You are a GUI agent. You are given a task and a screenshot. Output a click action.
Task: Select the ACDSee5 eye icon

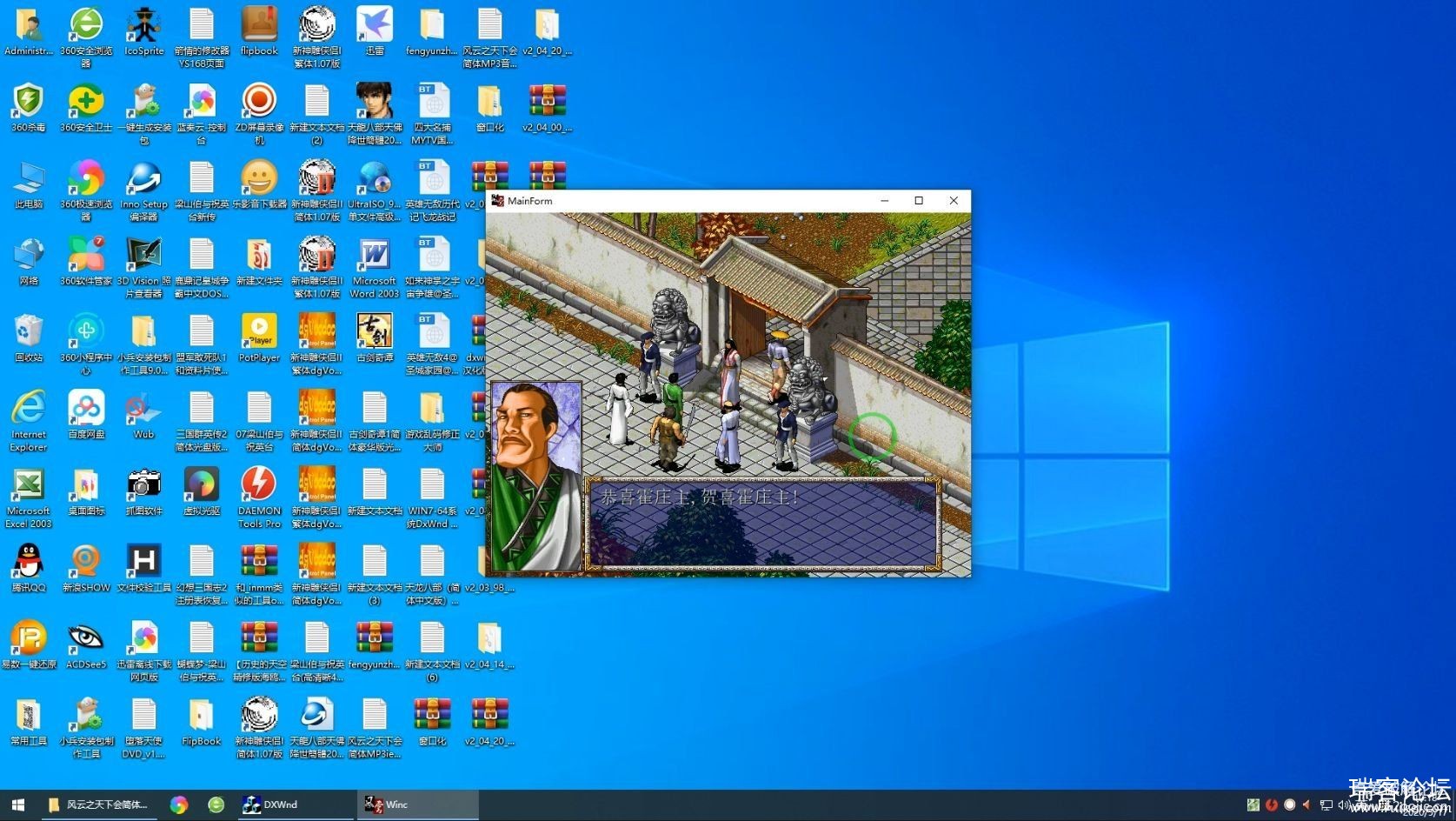click(86, 644)
